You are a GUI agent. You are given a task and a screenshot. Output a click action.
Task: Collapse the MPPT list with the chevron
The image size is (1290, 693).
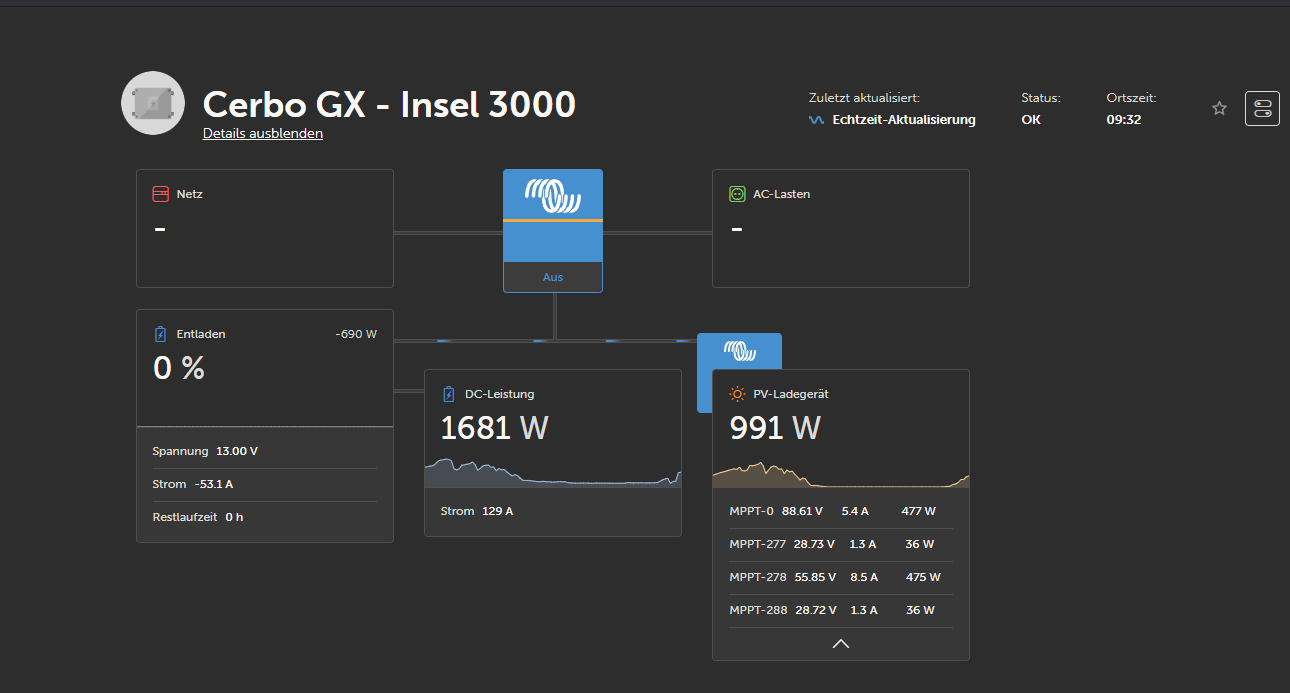tap(841, 643)
